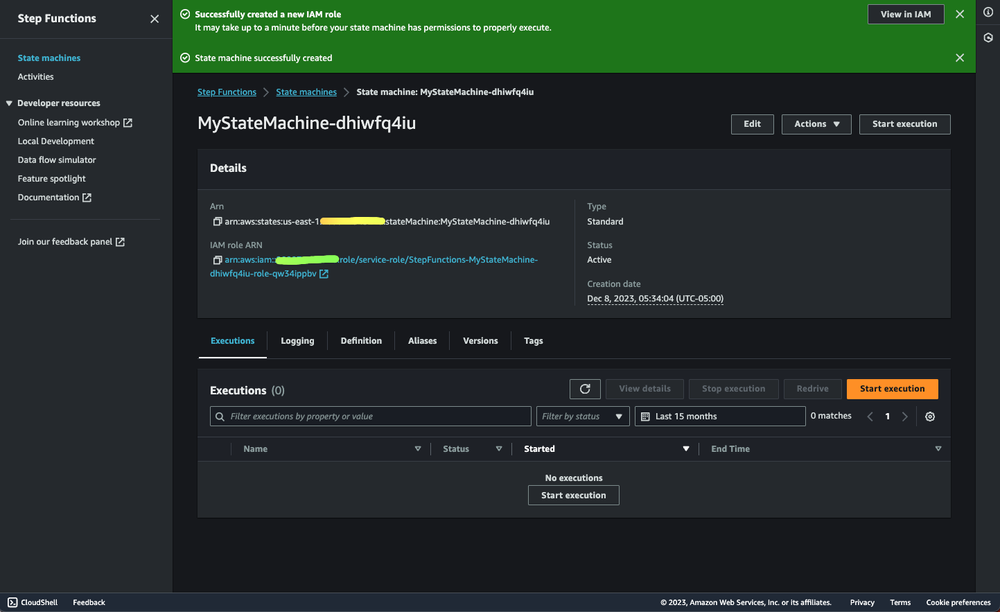Screen dimensions: 1000x612
Task: Open executions table preferences gear
Action: click(930, 416)
